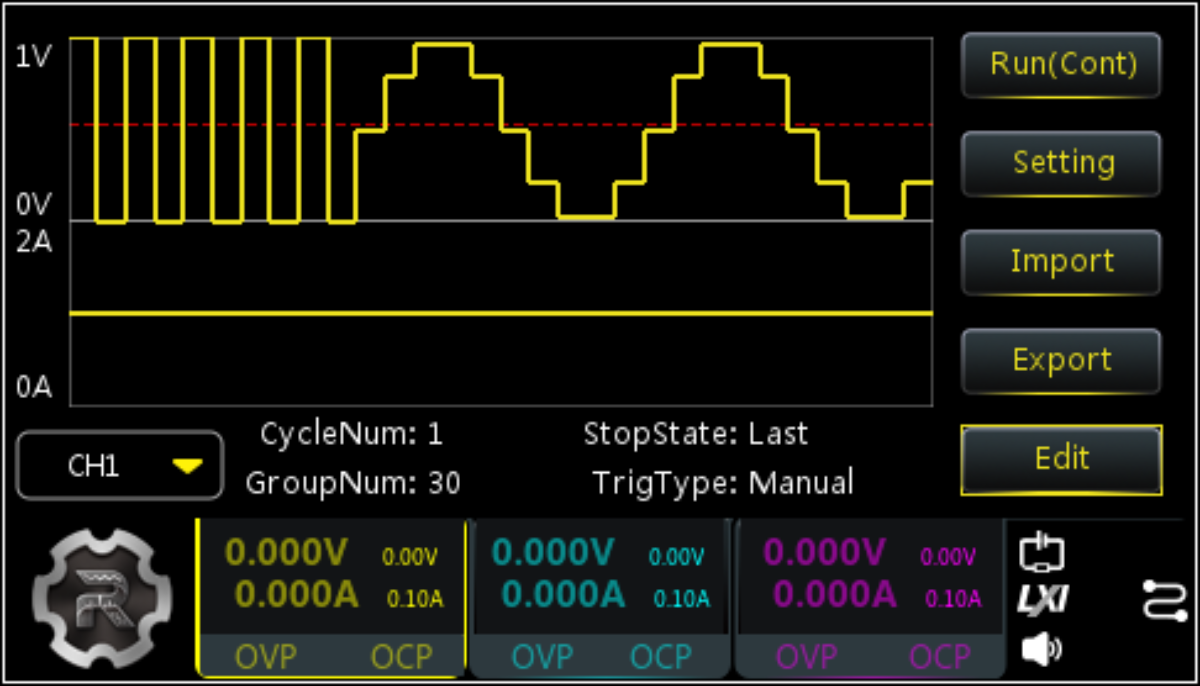The image size is (1200, 686).
Task: Toggle OVP on the cyan channel 2
Action: 544,657
